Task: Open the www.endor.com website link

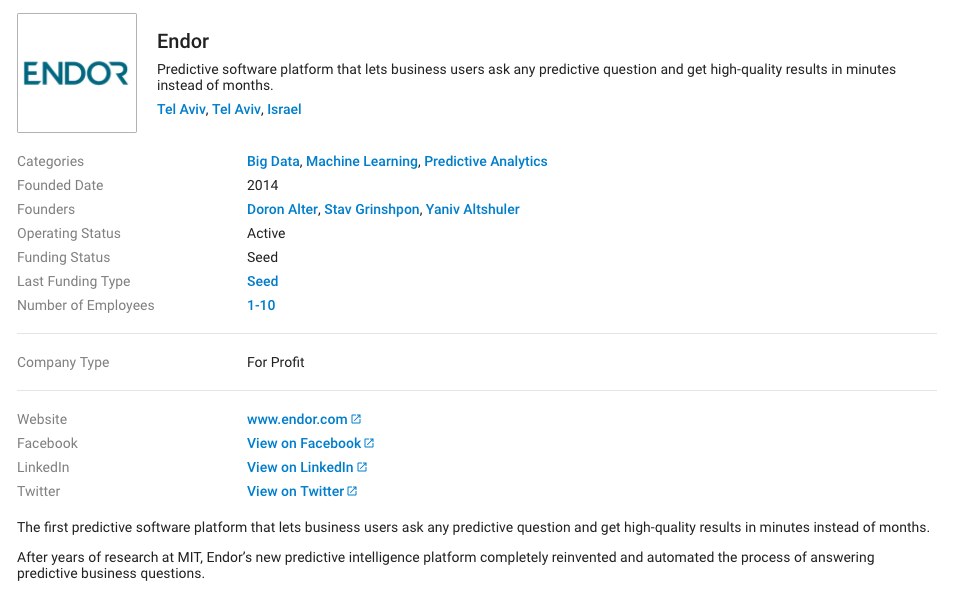Action: (x=297, y=419)
